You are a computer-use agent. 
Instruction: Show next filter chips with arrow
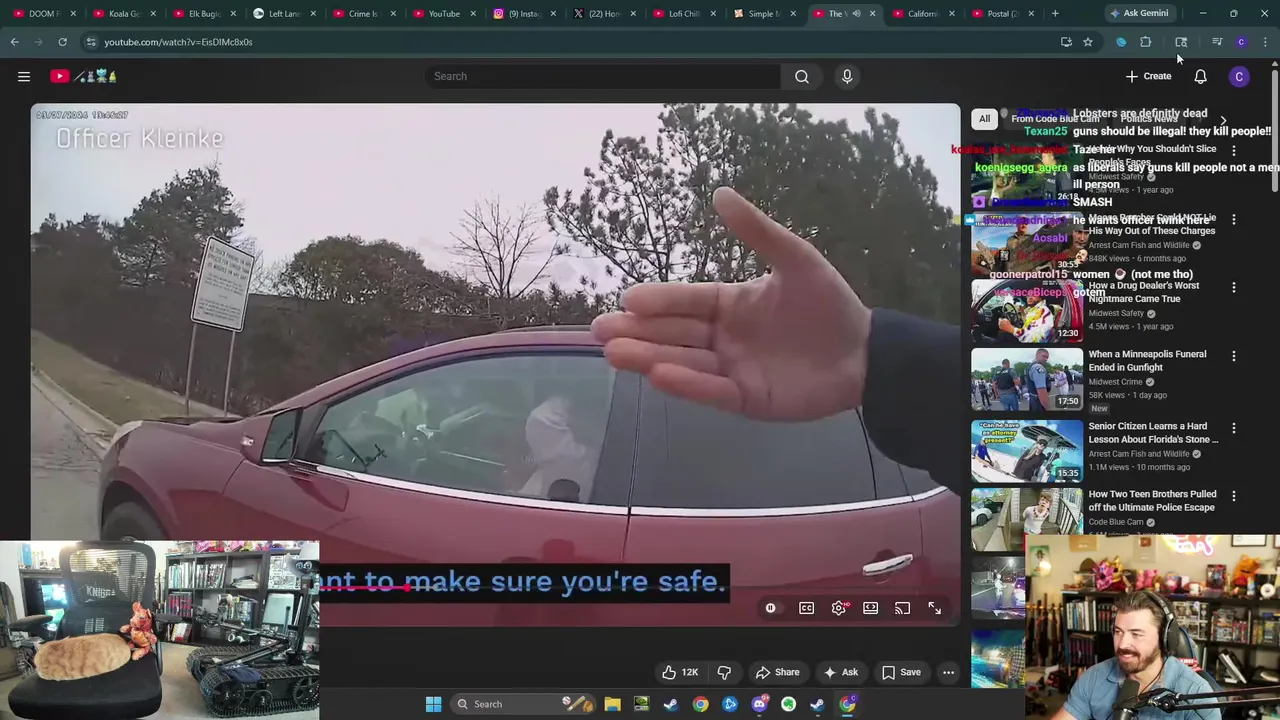[x=1223, y=120]
